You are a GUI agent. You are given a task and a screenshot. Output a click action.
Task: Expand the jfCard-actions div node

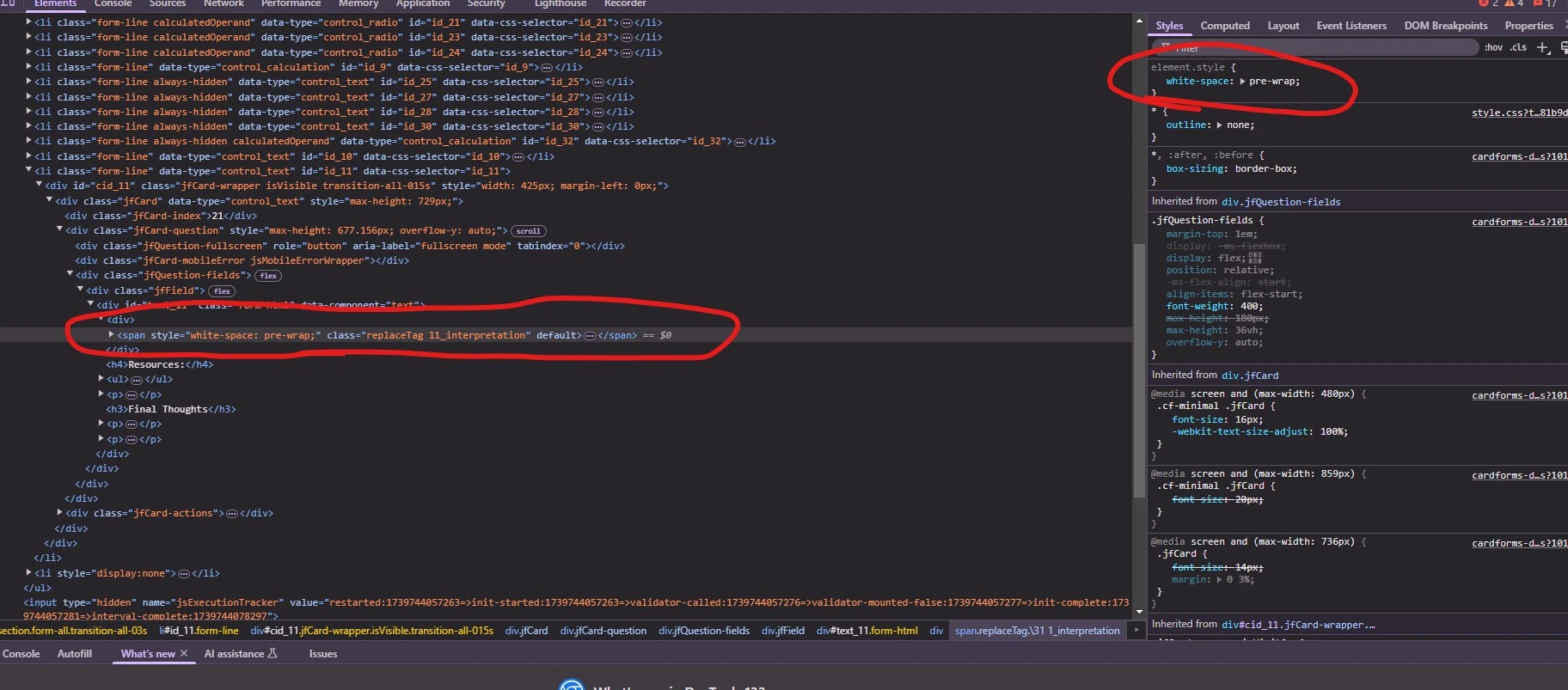pyautogui.click(x=59, y=513)
